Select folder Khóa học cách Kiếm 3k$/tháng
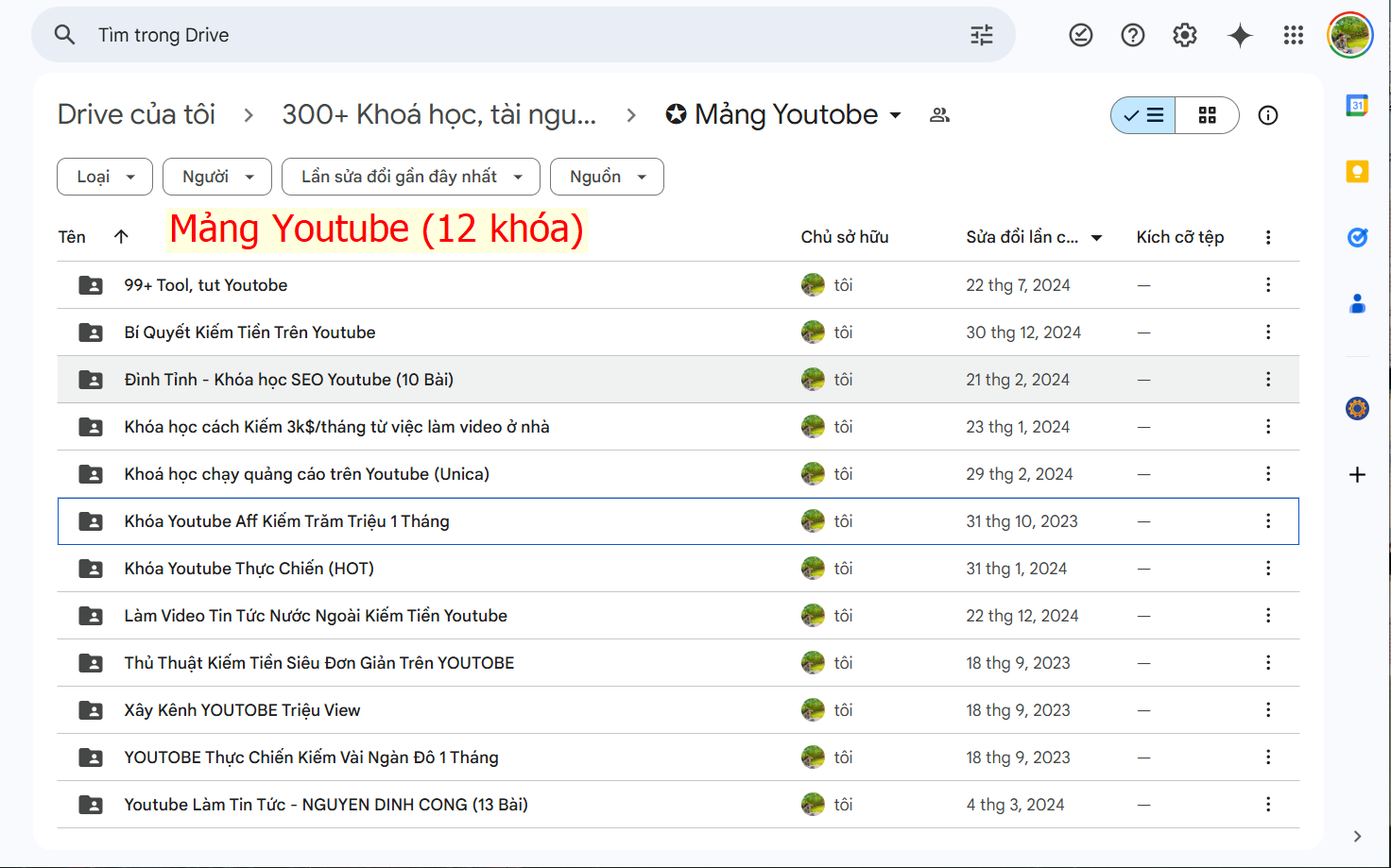Image resolution: width=1391 pixels, height=868 pixels. pos(678,427)
